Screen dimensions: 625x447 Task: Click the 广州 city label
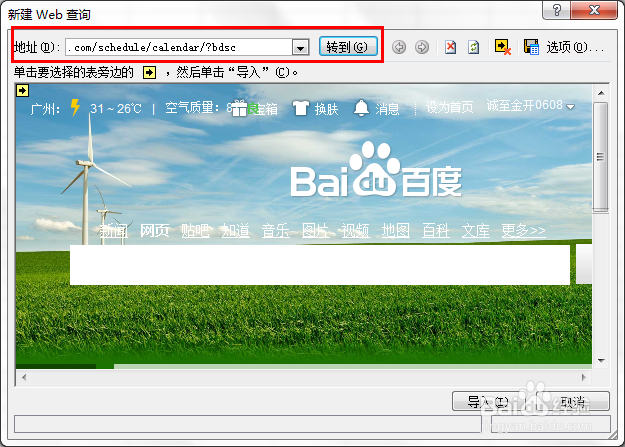click(x=45, y=108)
